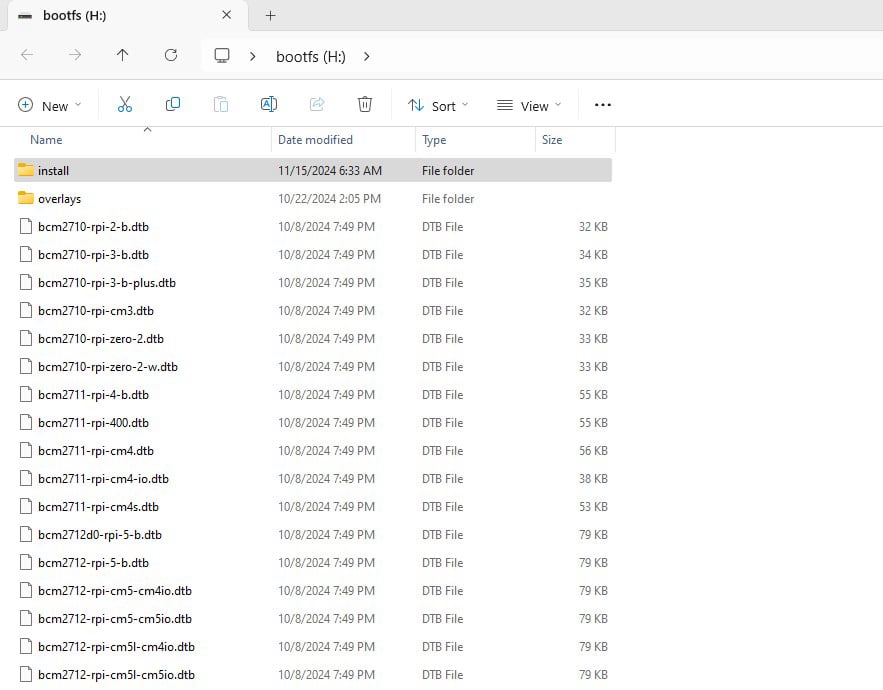Viewport: 883px width, 690px height.
Task: Sort the list by the Size column
Action: [x=552, y=139]
